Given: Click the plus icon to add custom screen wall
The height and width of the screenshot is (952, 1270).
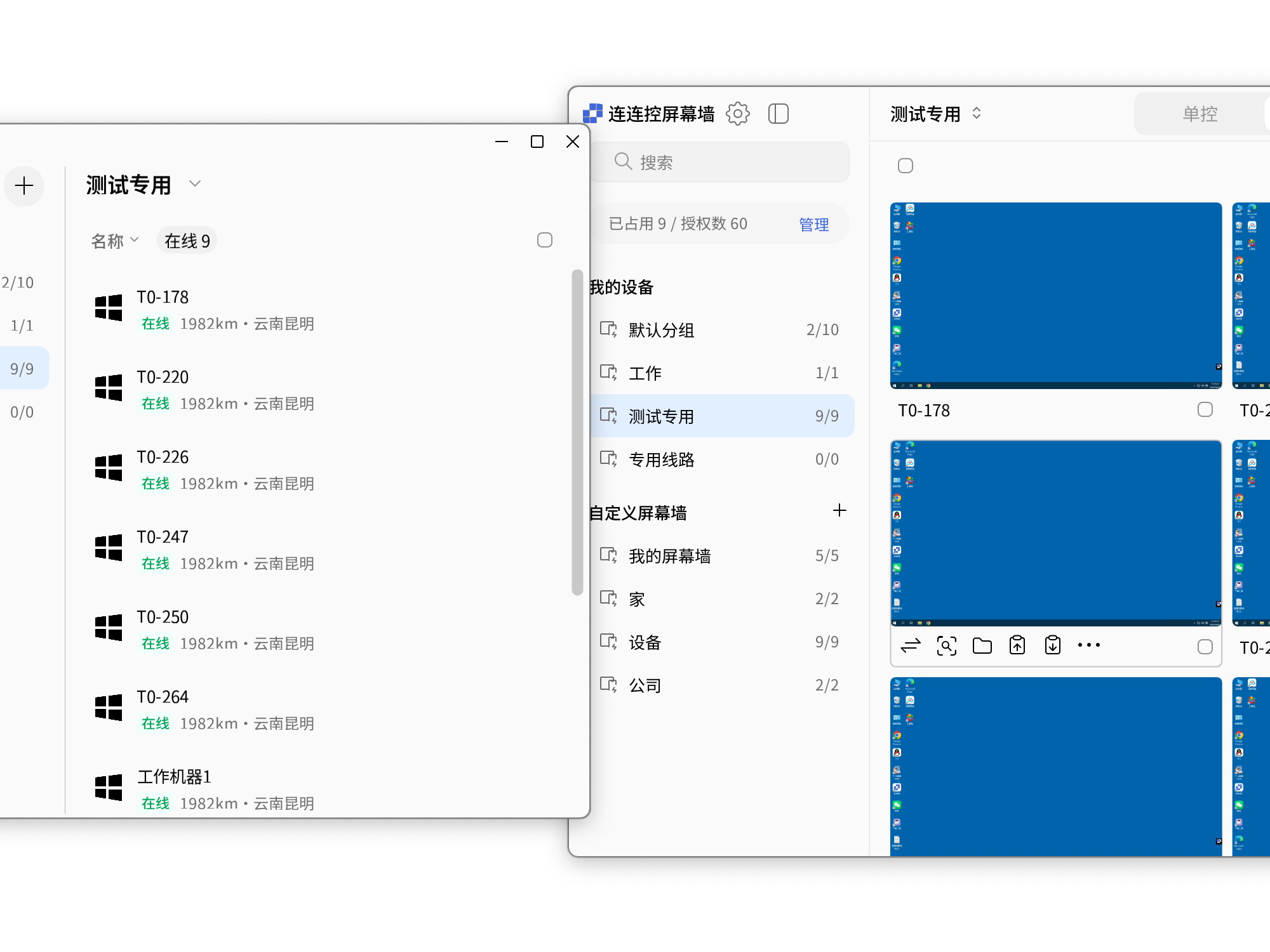Looking at the screenshot, I should (839, 510).
